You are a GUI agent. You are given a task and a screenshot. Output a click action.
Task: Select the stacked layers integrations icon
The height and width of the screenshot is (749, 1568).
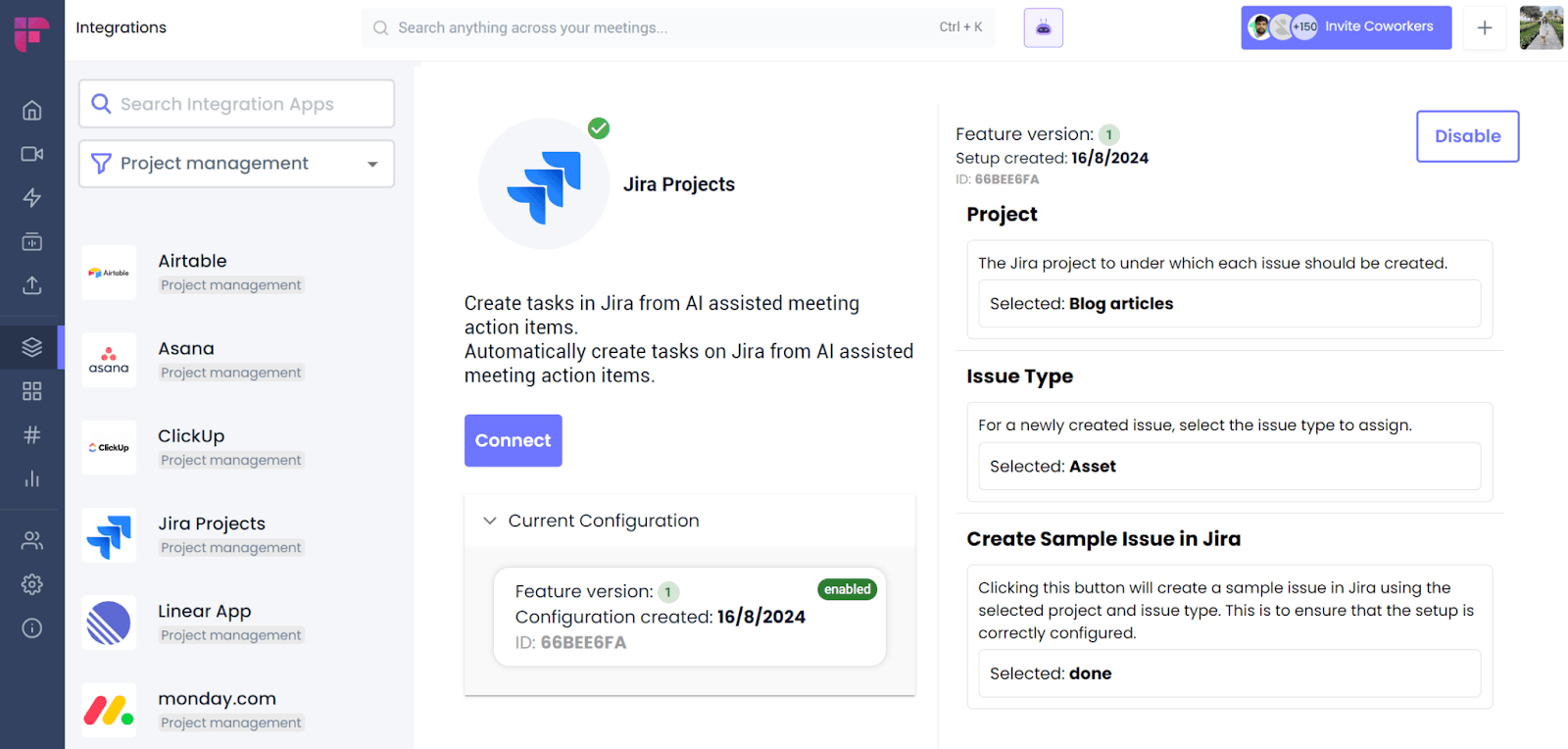point(32,347)
